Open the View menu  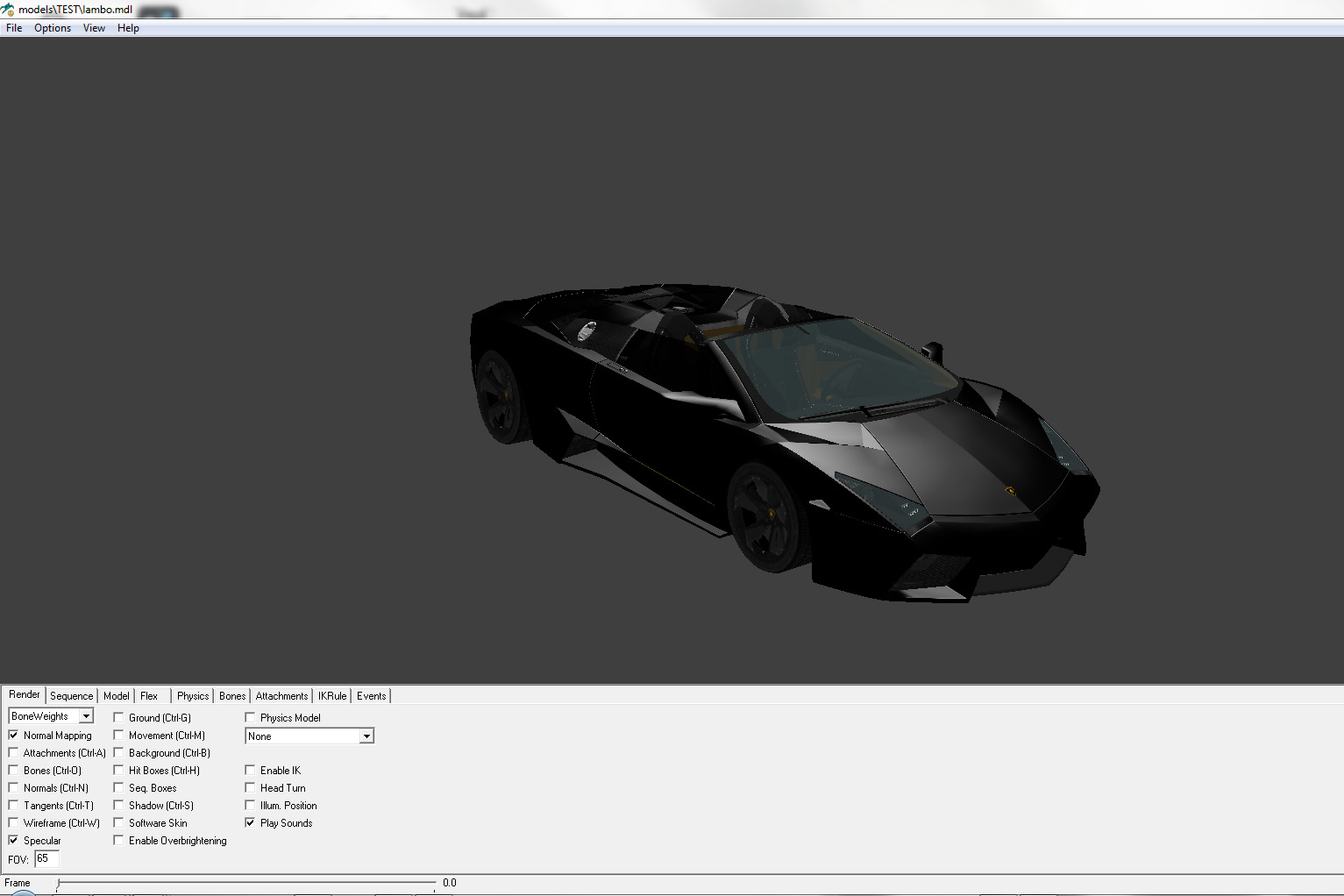(94, 28)
